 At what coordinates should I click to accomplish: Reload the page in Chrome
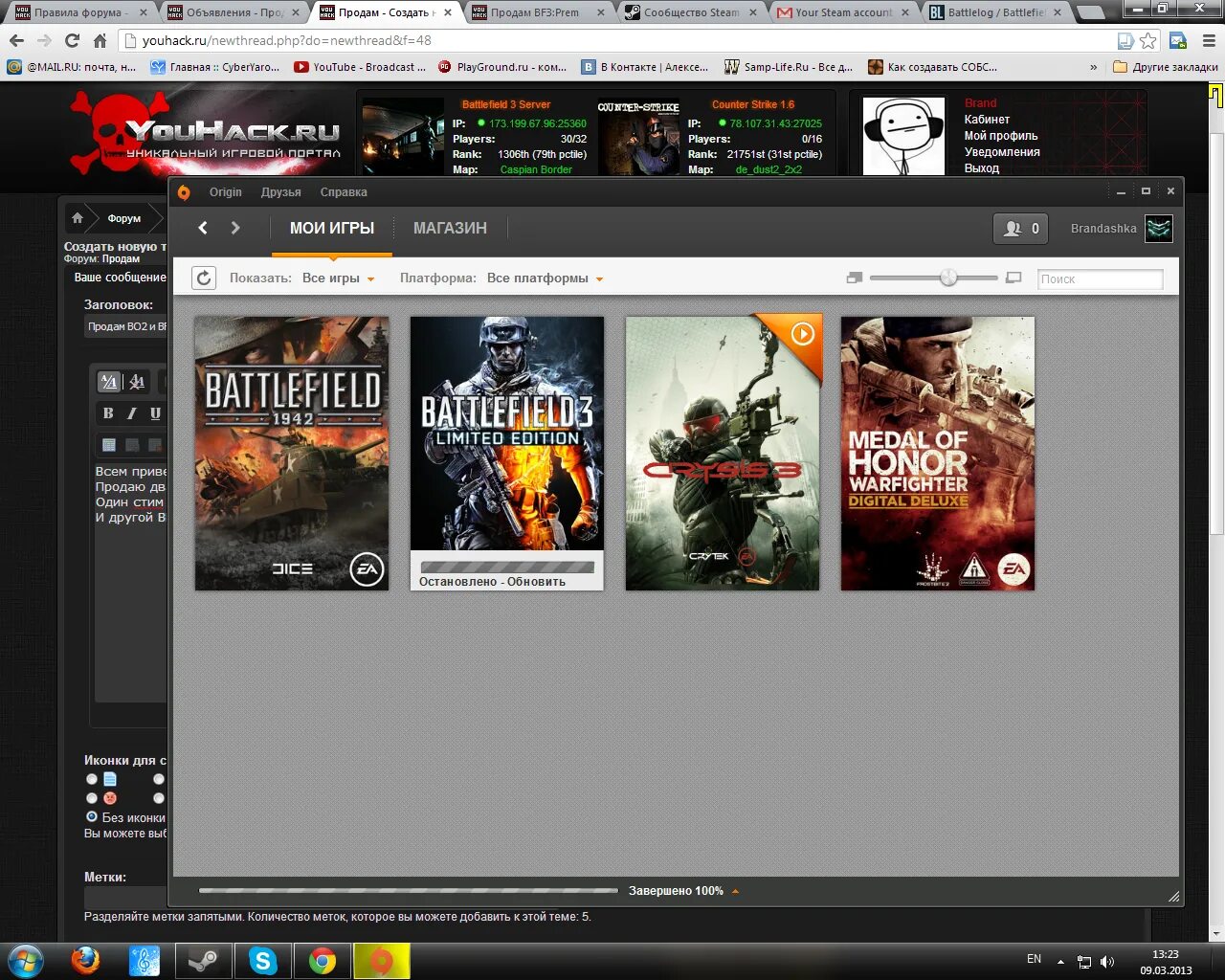tap(72, 41)
